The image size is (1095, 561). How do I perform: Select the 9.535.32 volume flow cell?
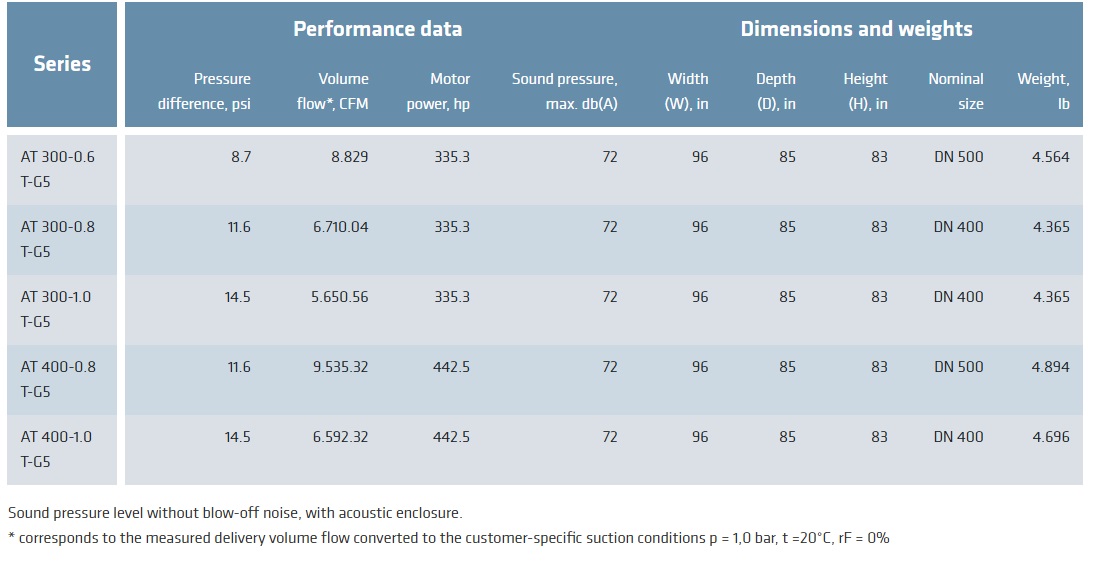pyautogui.click(x=340, y=367)
